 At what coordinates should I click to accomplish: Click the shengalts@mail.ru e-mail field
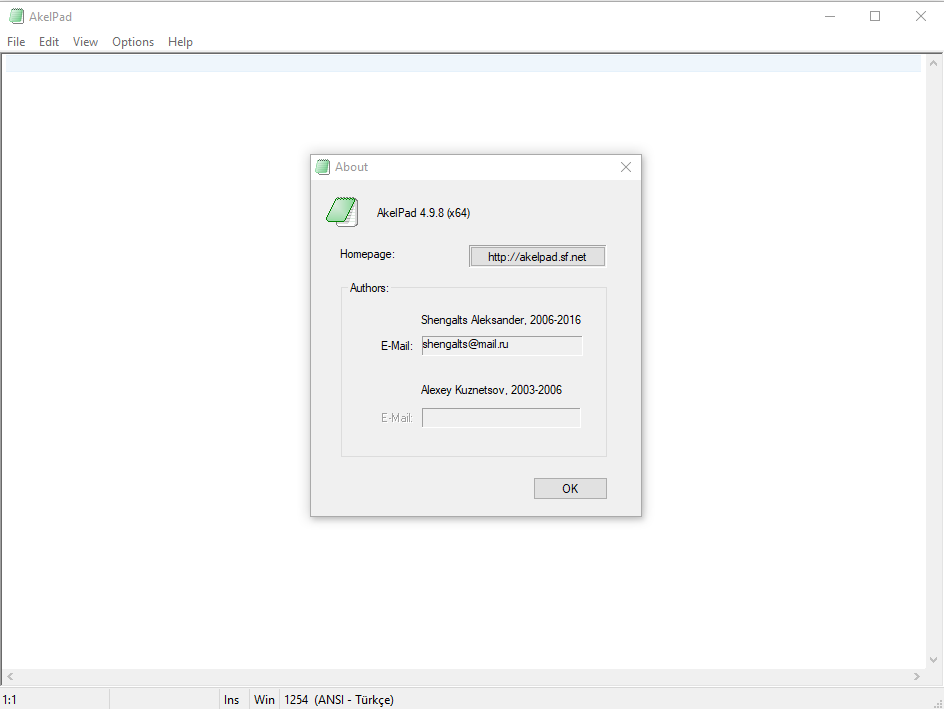[502, 345]
